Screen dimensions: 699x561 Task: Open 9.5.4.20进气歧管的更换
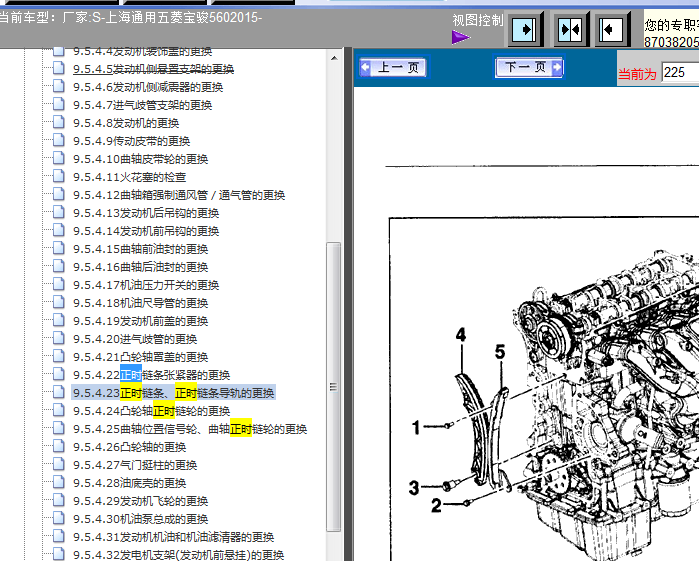click(135, 339)
